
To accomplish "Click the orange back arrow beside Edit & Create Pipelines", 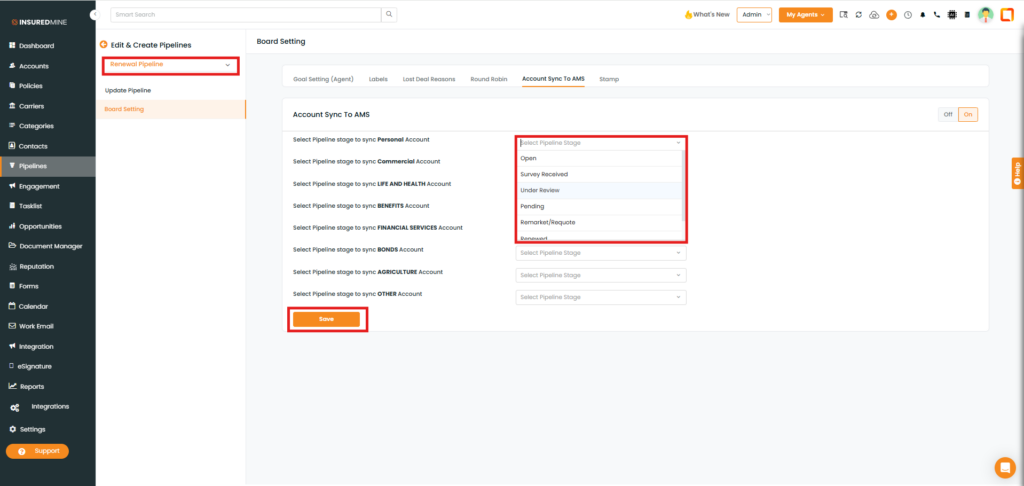I will [103, 45].
